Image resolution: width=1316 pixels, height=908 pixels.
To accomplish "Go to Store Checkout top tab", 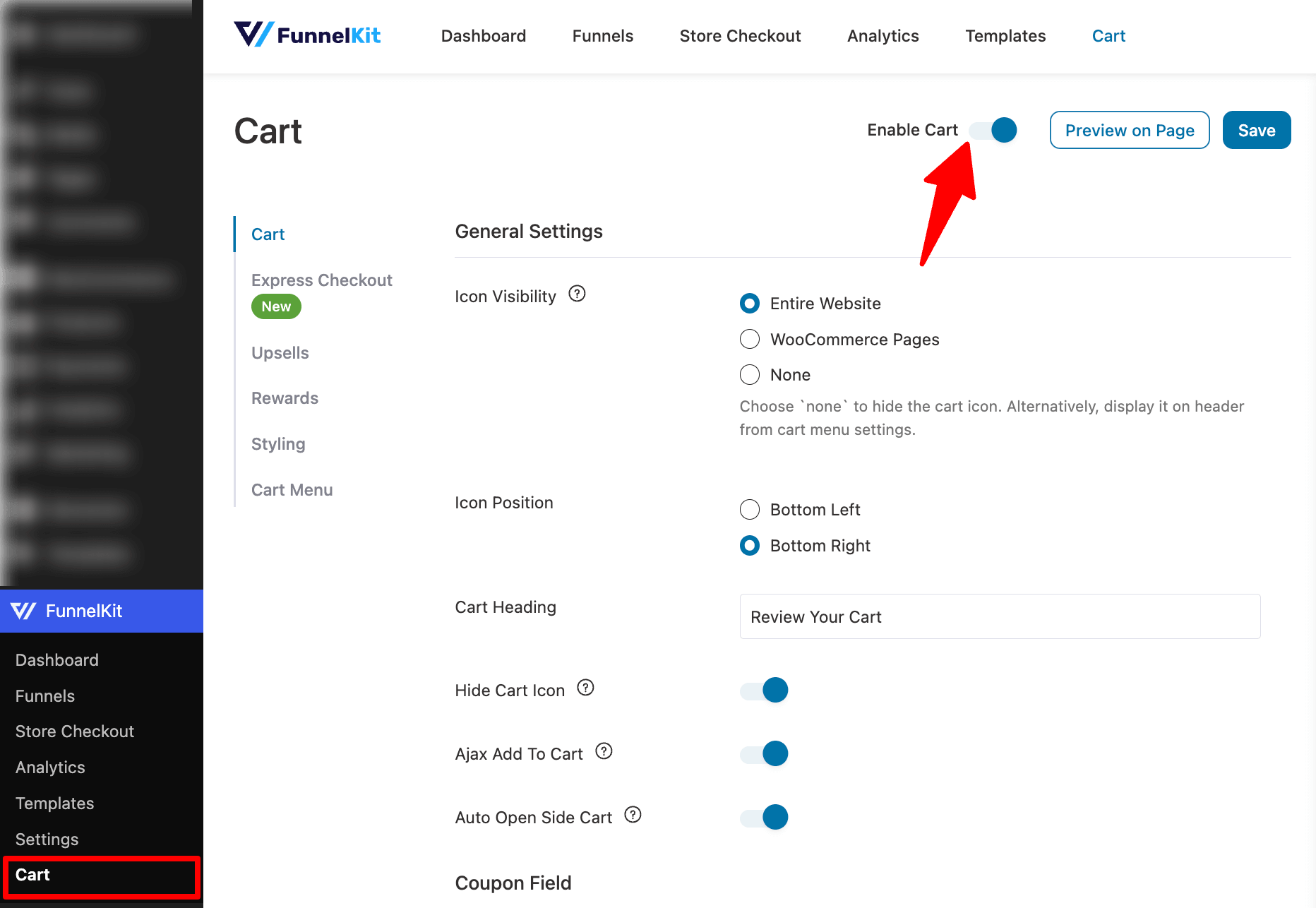I will coord(740,36).
